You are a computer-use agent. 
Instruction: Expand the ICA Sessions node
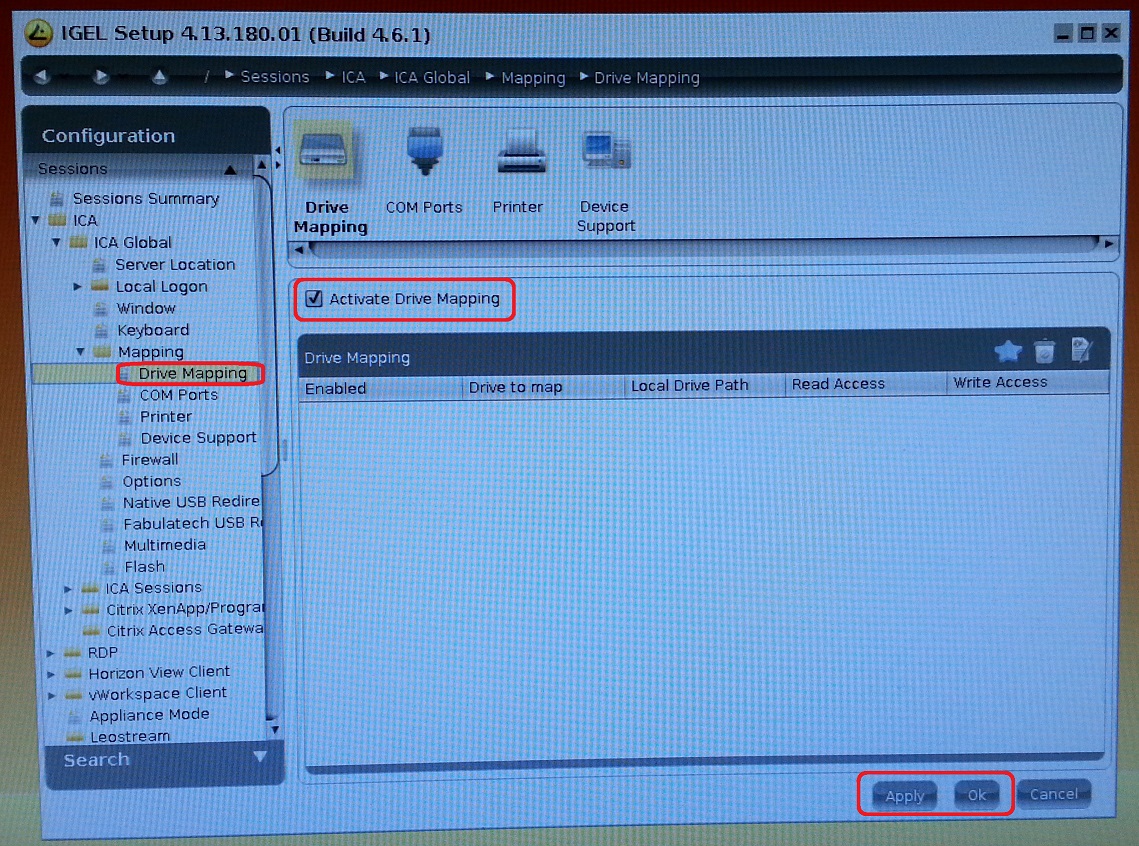point(68,588)
